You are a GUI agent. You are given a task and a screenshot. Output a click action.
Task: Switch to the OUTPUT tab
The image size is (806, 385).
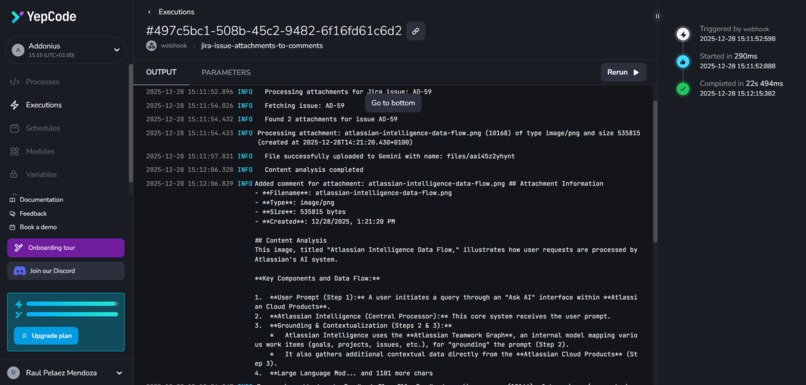(x=161, y=72)
